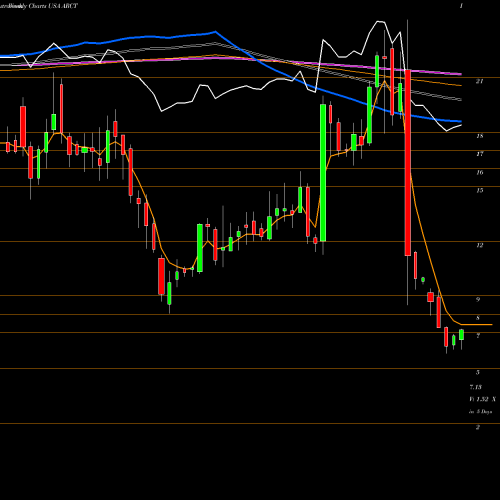This screenshot has width=500, height=500.
Task: Click the price axis label '2'
Action: 478,427
